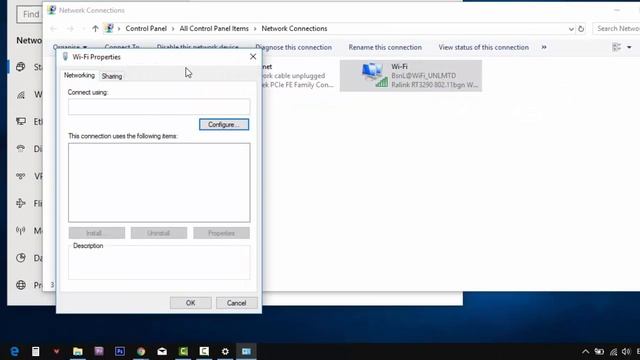This screenshot has width=640, height=360.
Task: Select Dial-up icon in Settings sidebar
Action: 21,149
